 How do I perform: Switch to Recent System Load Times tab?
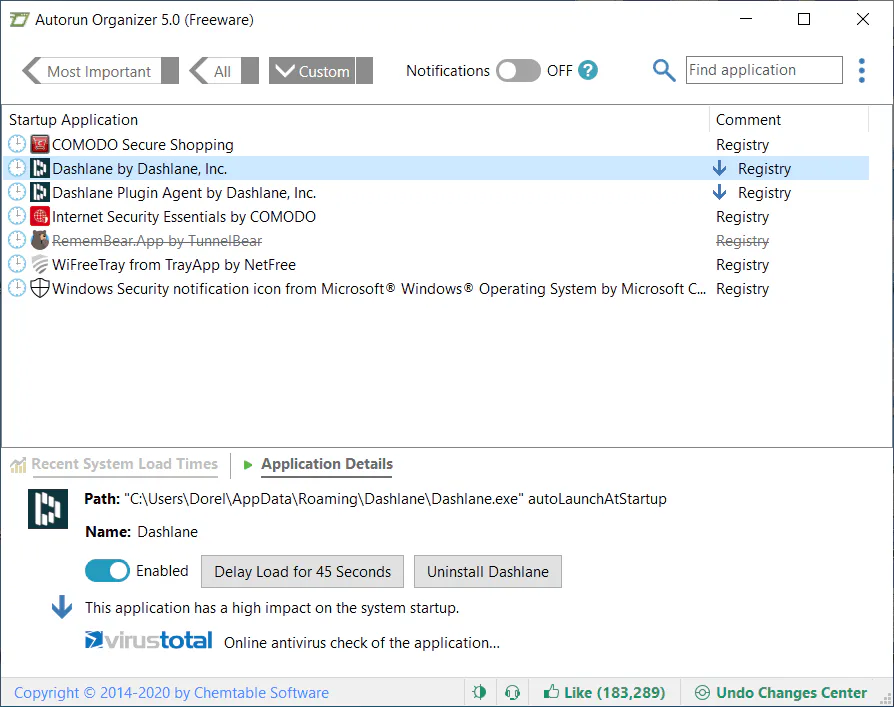pyautogui.click(x=124, y=464)
